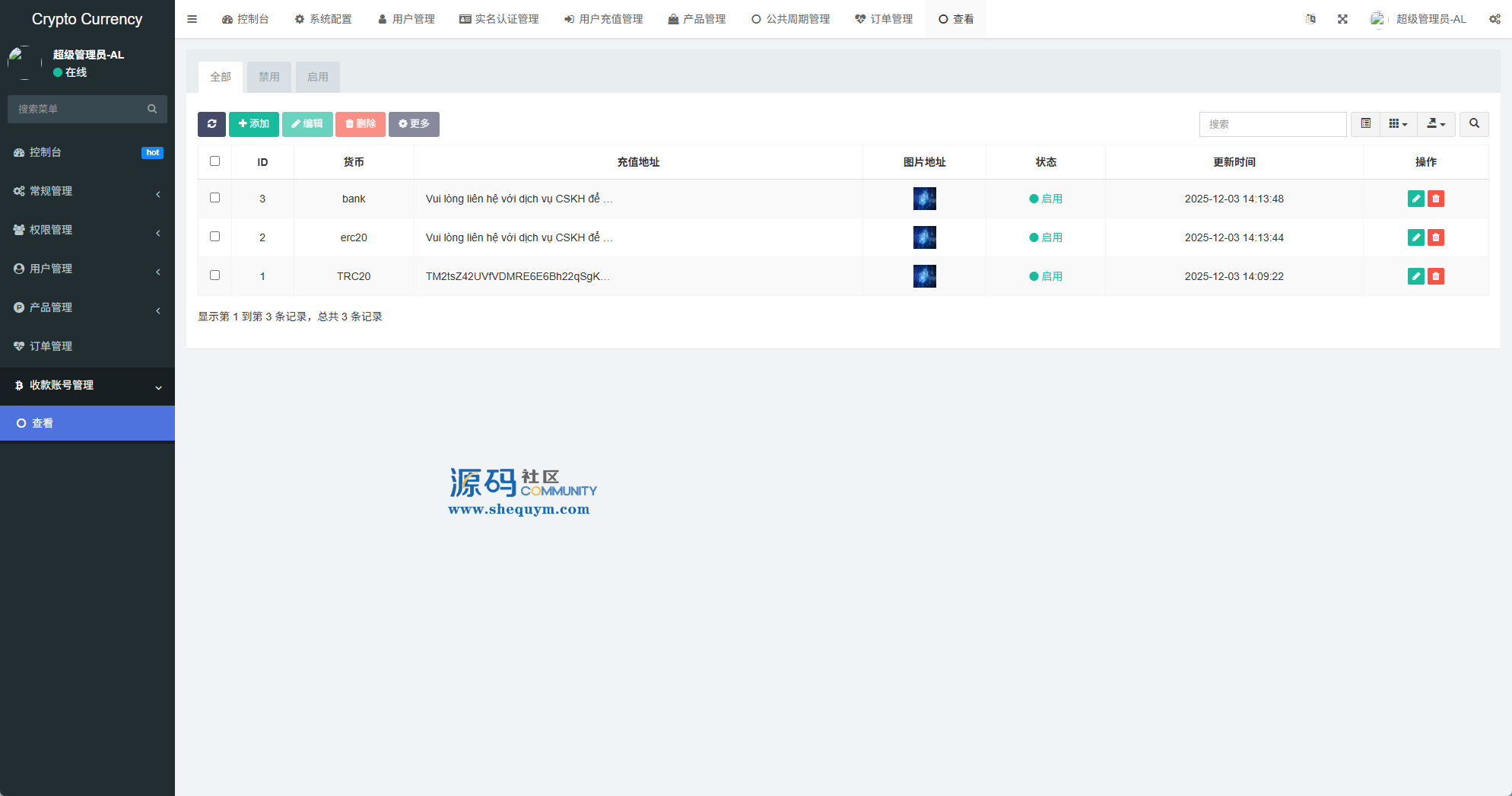Select the checkbox for the erc20 row
Viewport: 1512px width, 796px height.
pyautogui.click(x=214, y=237)
